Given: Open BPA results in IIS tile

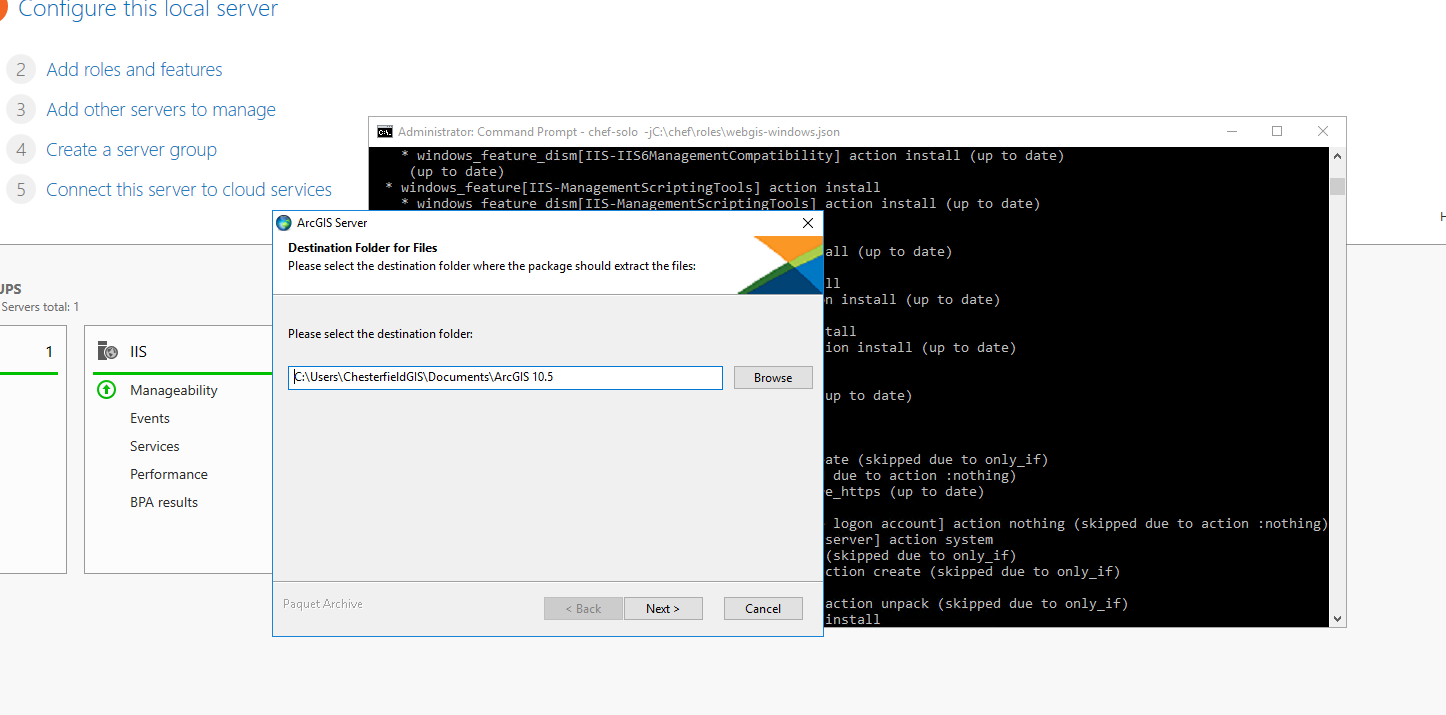Looking at the screenshot, I should coord(164,502).
